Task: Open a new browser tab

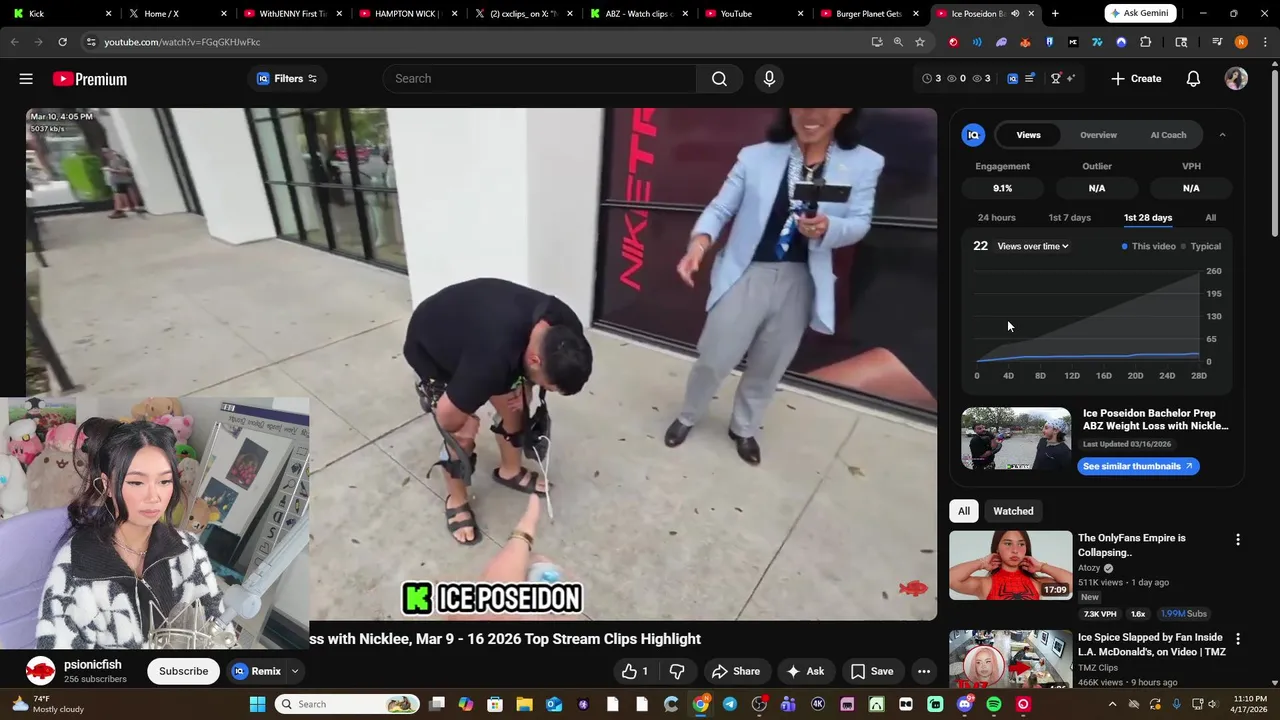Action: coord(1055,14)
